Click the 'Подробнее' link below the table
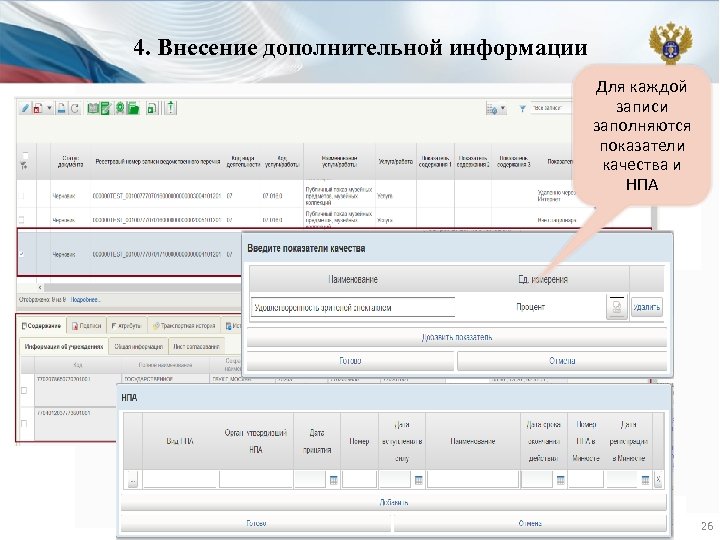 pyautogui.click(x=84, y=300)
